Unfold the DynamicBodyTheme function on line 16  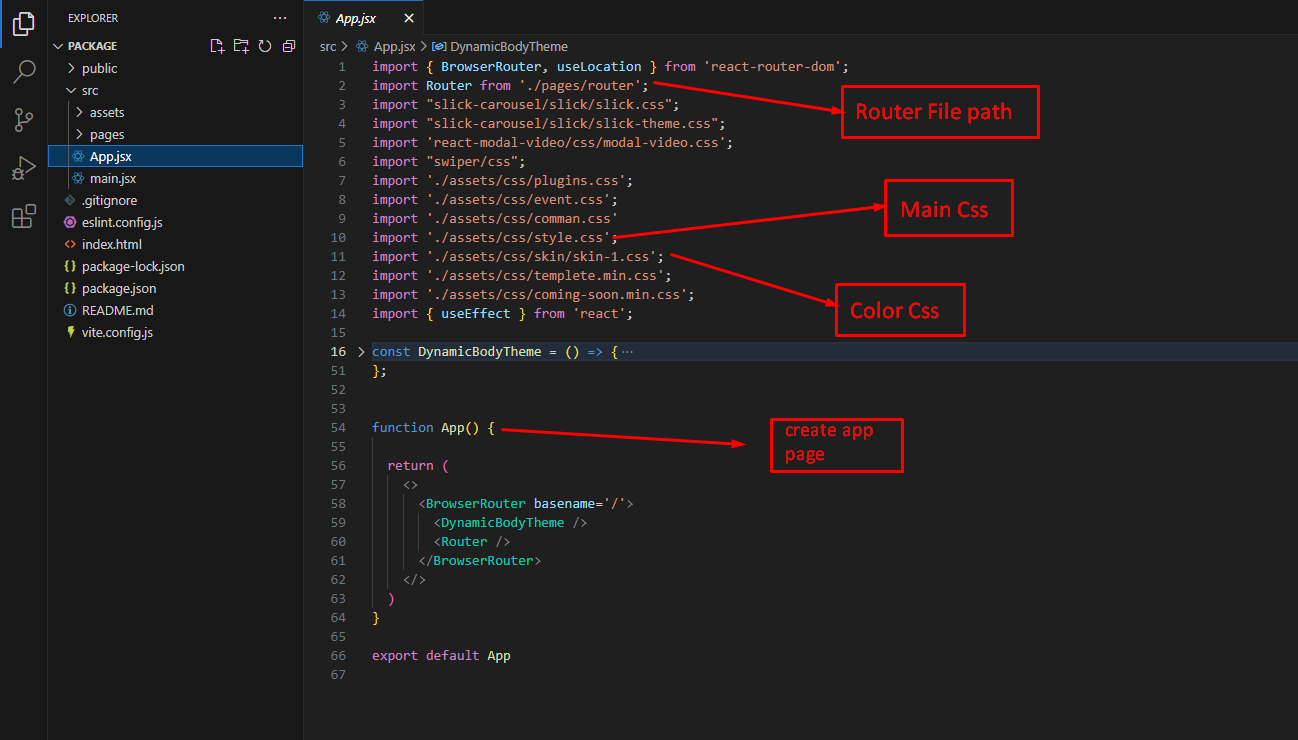(x=361, y=352)
